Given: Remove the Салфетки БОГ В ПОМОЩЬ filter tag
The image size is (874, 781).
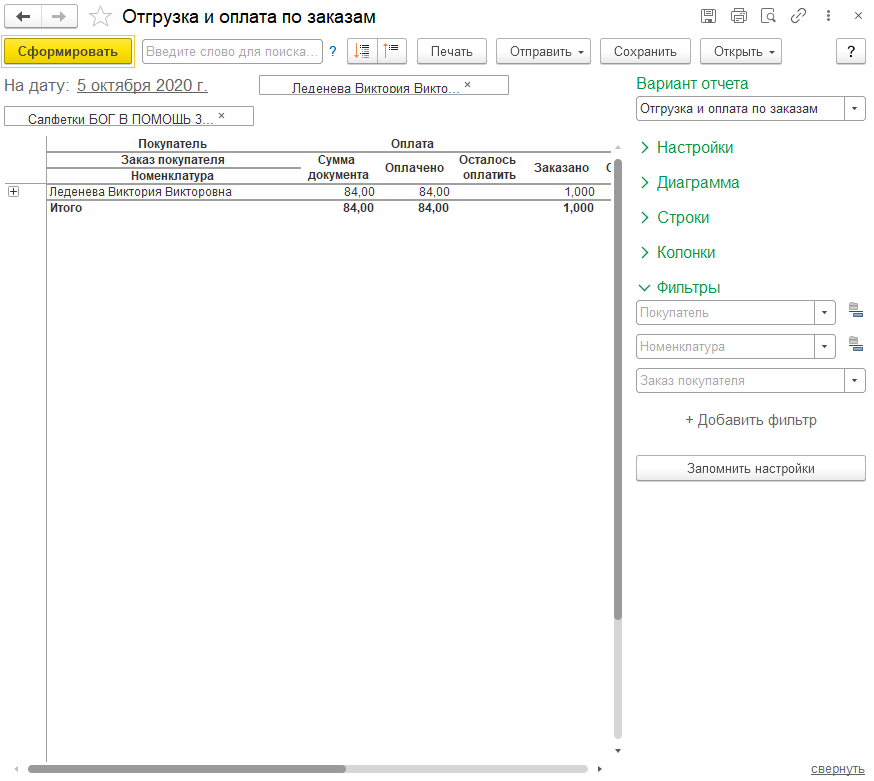Looking at the screenshot, I should [x=221, y=116].
